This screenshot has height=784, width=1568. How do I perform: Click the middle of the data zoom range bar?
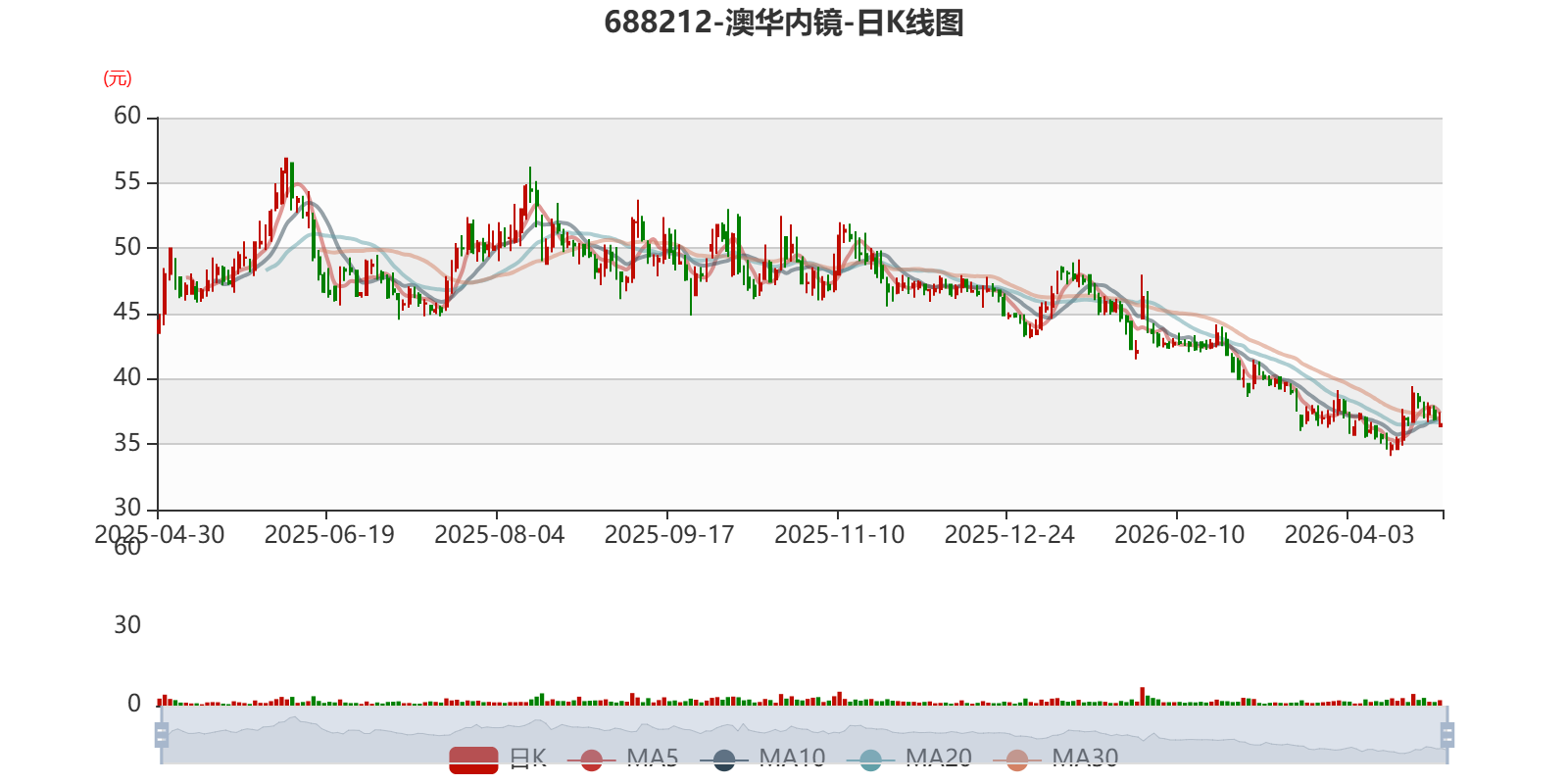click(x=804, y=735)
